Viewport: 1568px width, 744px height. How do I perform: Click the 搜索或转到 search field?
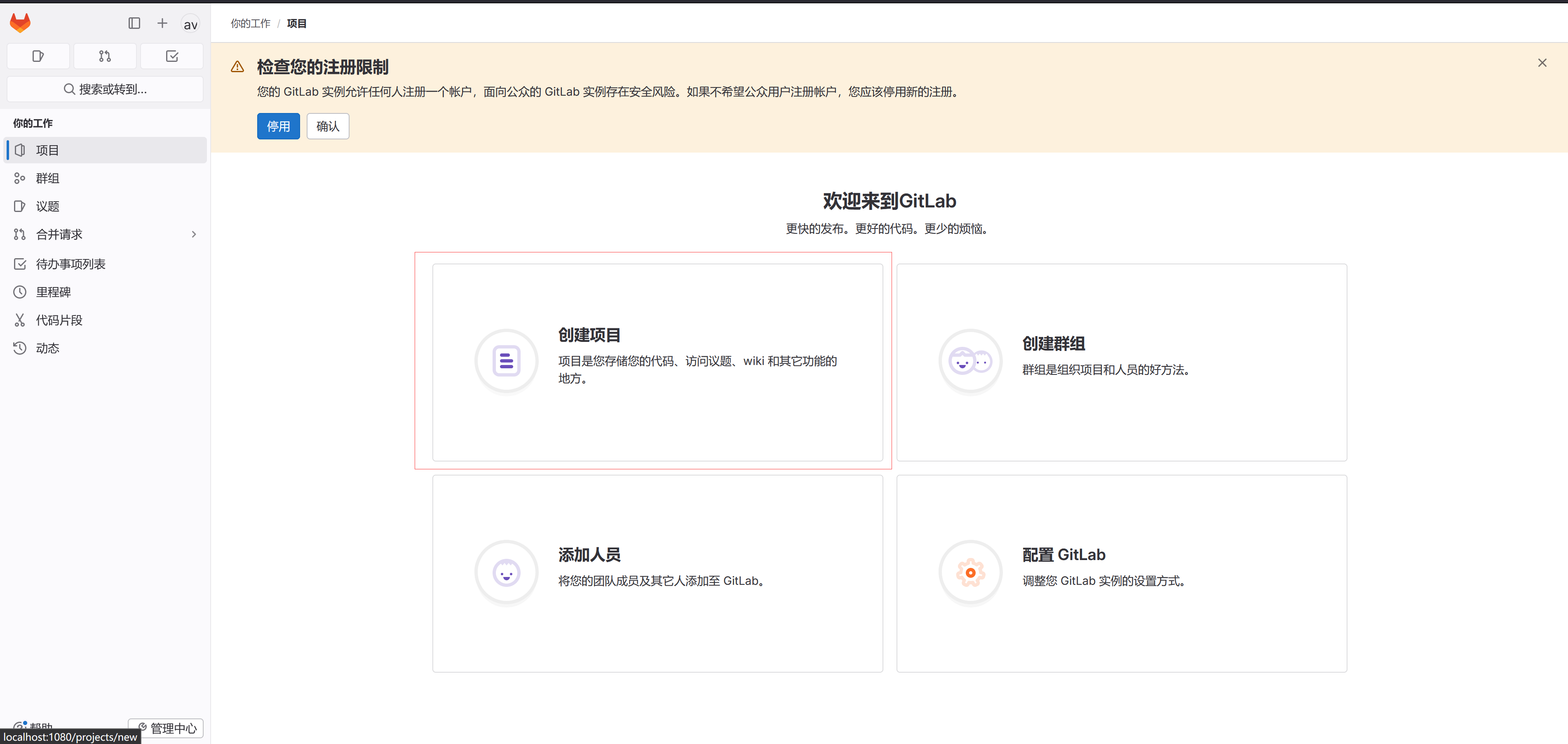pos(105,89)
